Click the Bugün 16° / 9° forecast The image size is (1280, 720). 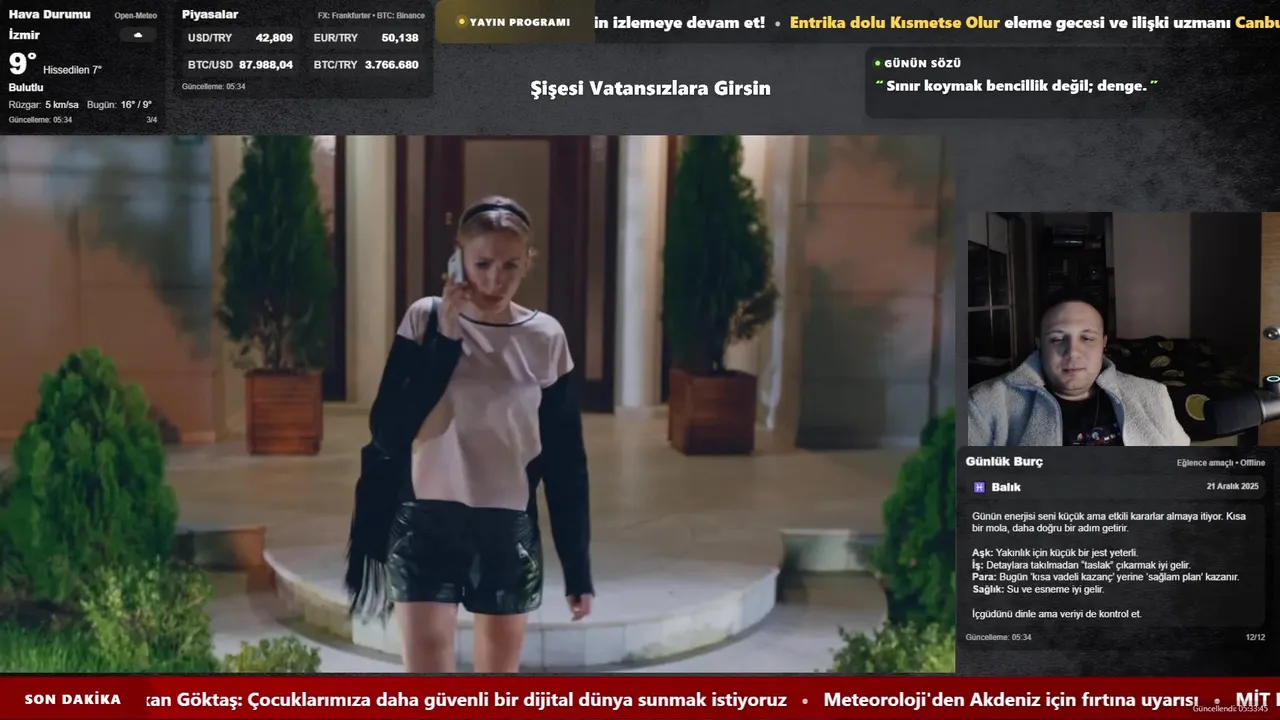119,105
